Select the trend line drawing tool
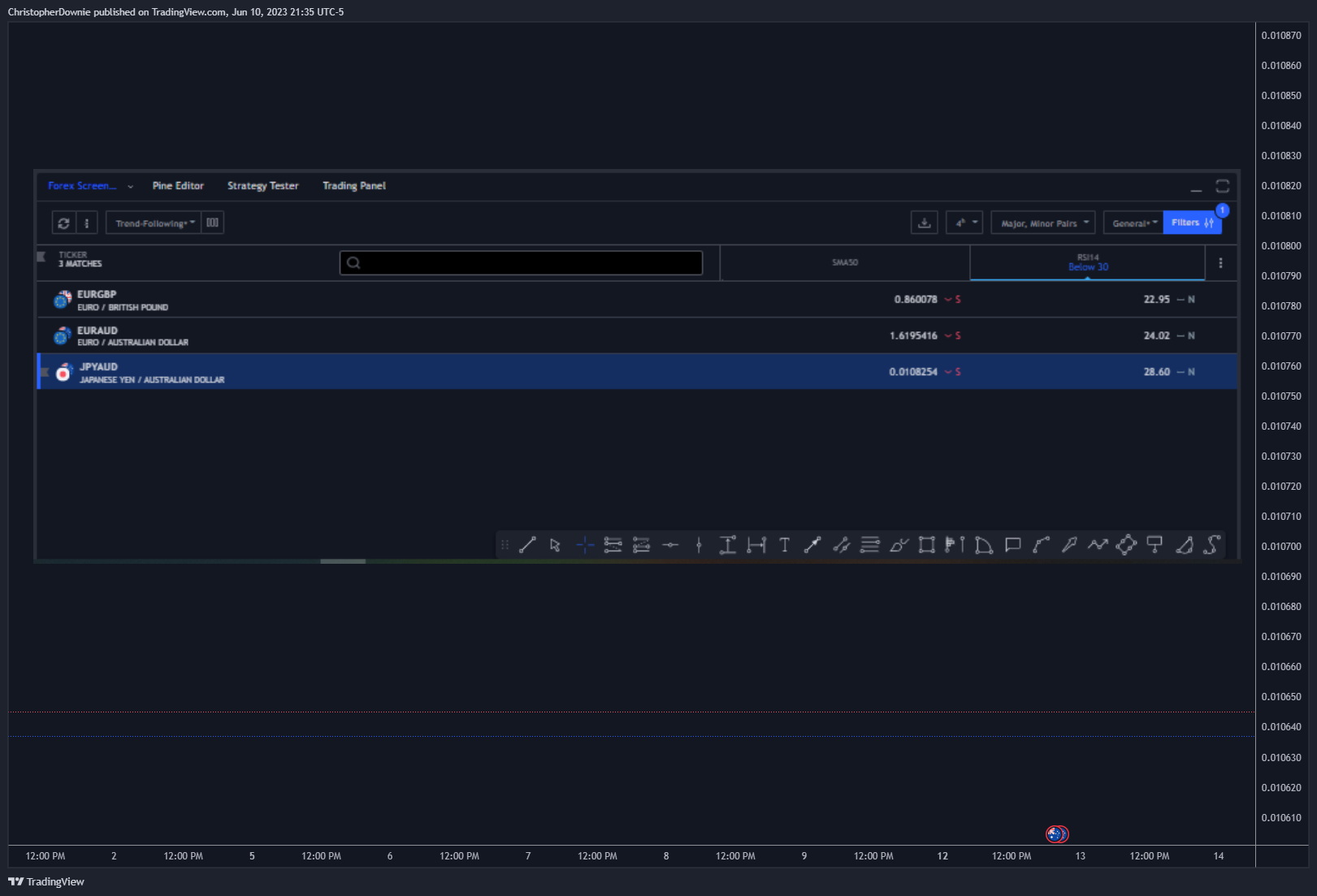This screenshot has height=896, width=1317. click(527, 545)
